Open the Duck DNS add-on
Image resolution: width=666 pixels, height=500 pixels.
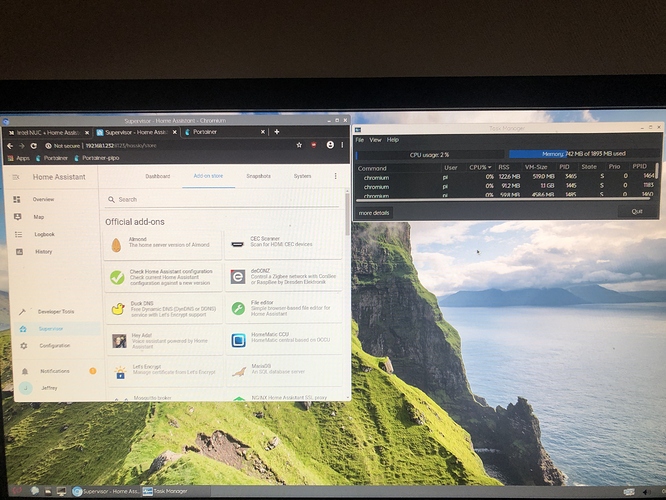pyautogui.click(x=164, y=309)
